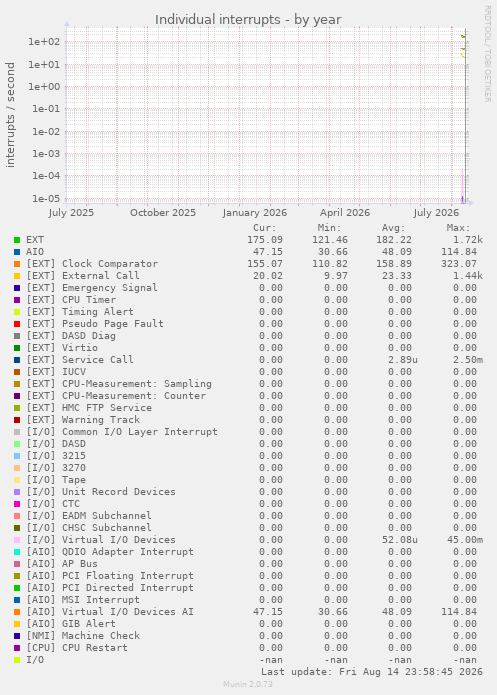This screenshot has width=497, height=695.
Task: Select the orange Clock Comparator legend swatch
Action: [x=17, y=264]
